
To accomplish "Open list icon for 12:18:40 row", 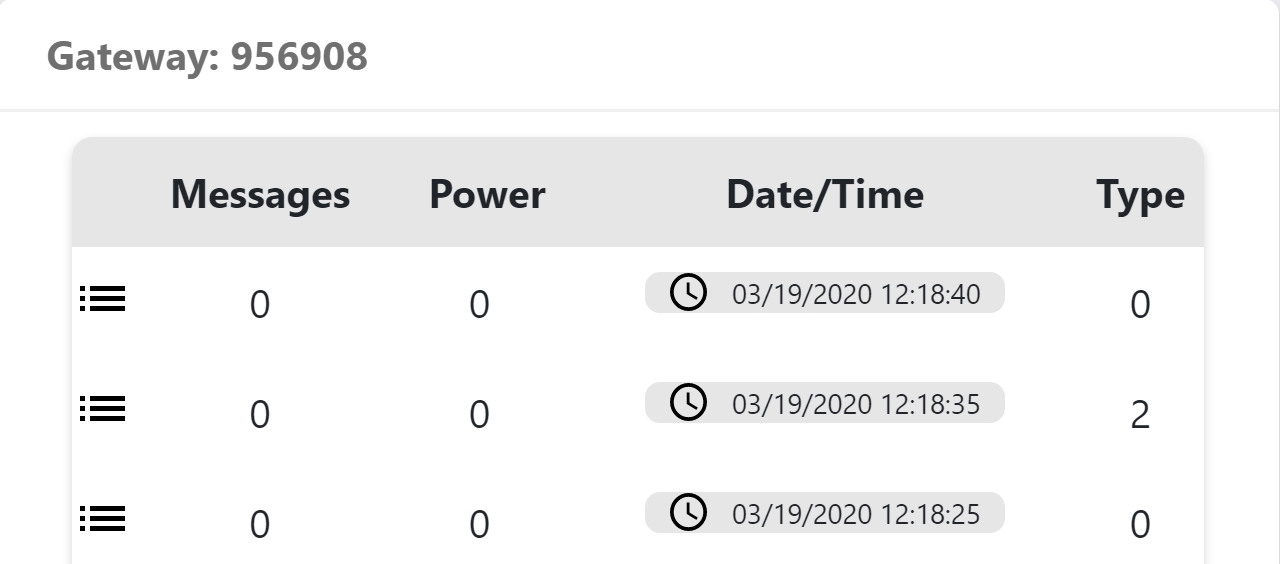I will click(x=102, y=298).
